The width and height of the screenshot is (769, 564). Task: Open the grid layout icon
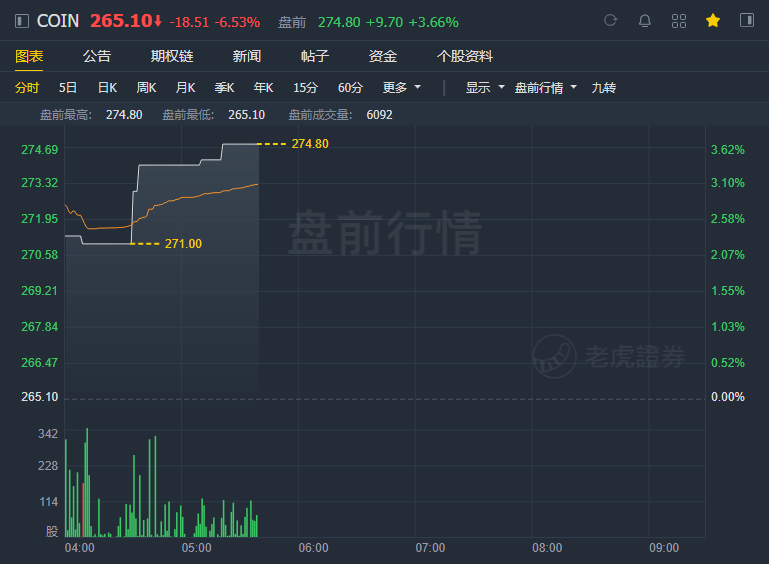click(x=679, y=21)
